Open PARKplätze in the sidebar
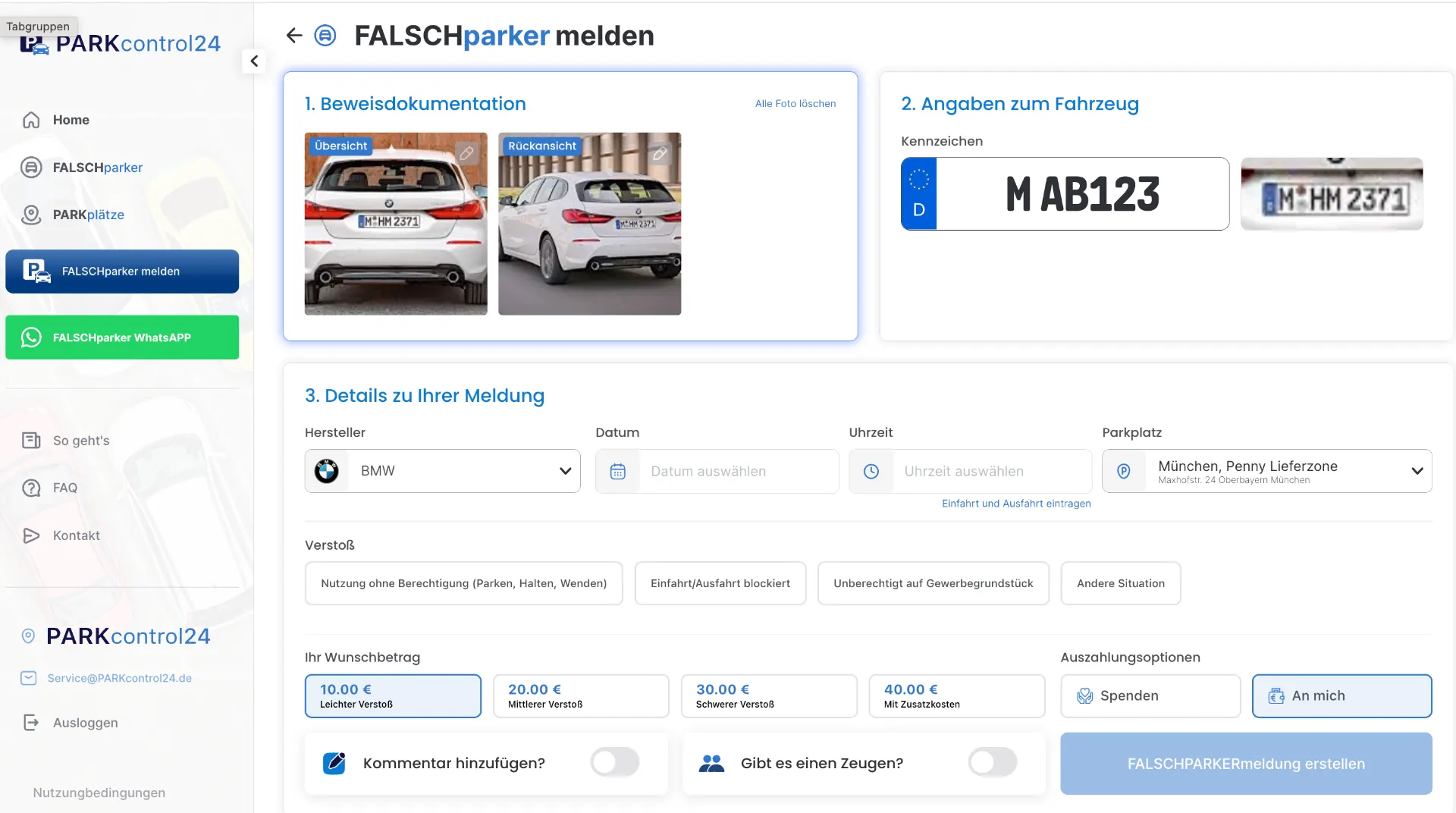 click(x=73, y=215)
